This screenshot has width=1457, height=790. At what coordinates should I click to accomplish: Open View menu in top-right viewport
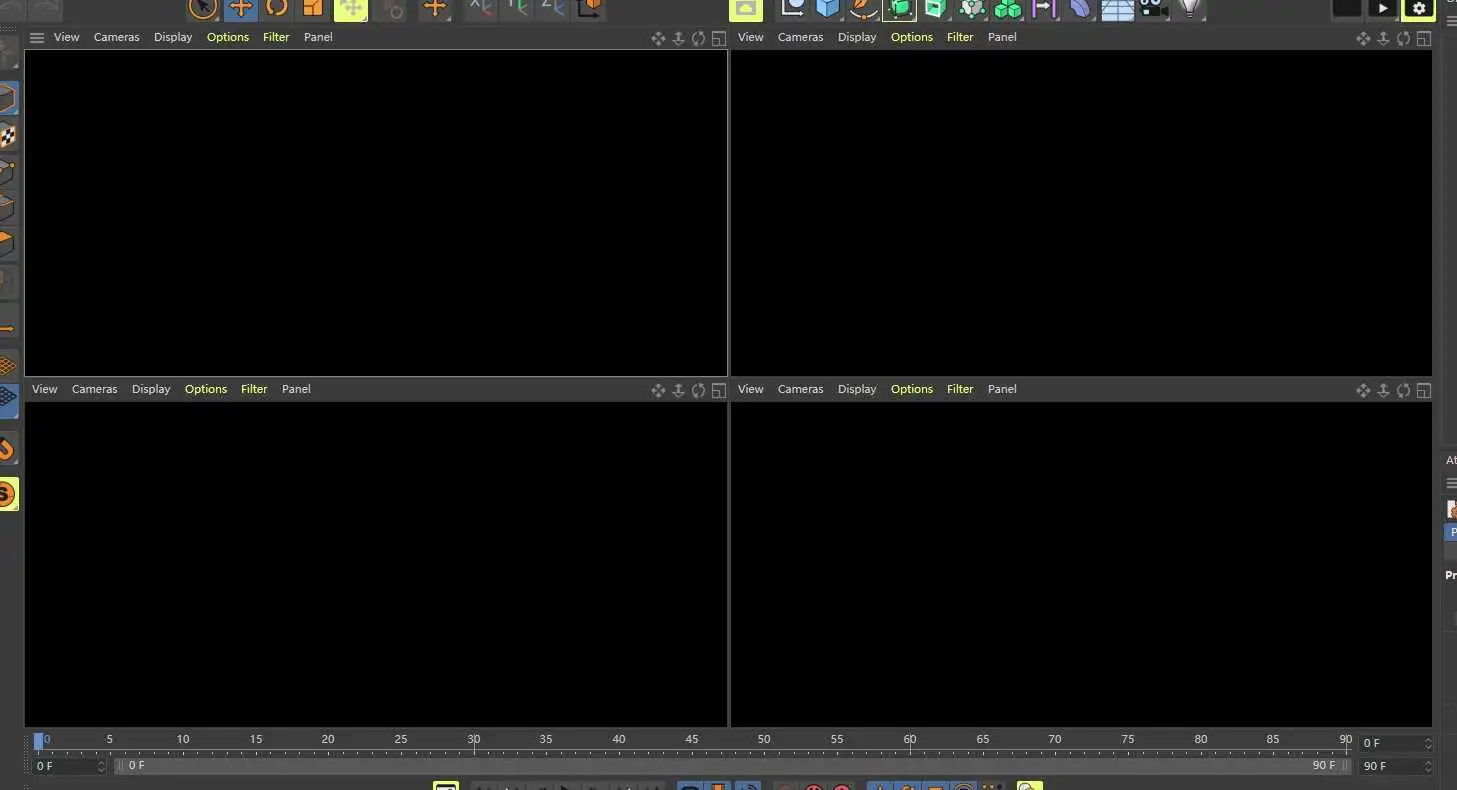pyautogui.click(x=751, y=37)
